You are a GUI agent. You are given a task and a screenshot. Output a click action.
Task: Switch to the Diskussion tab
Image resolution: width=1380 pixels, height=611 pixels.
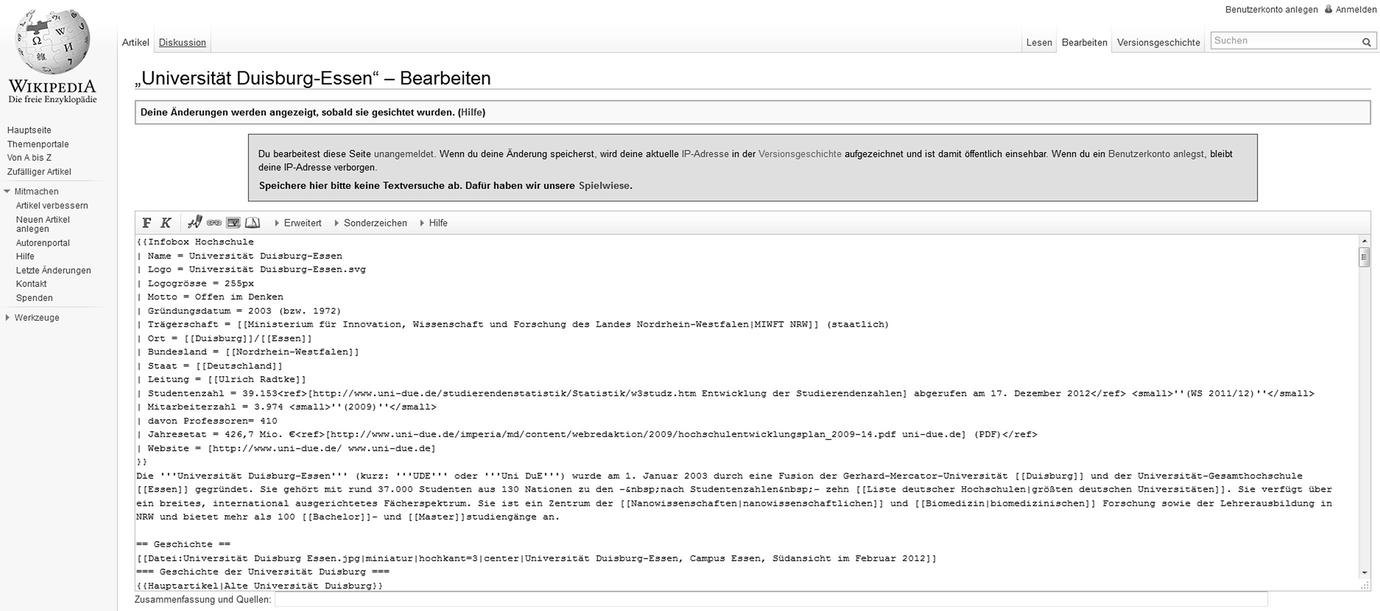182,43
